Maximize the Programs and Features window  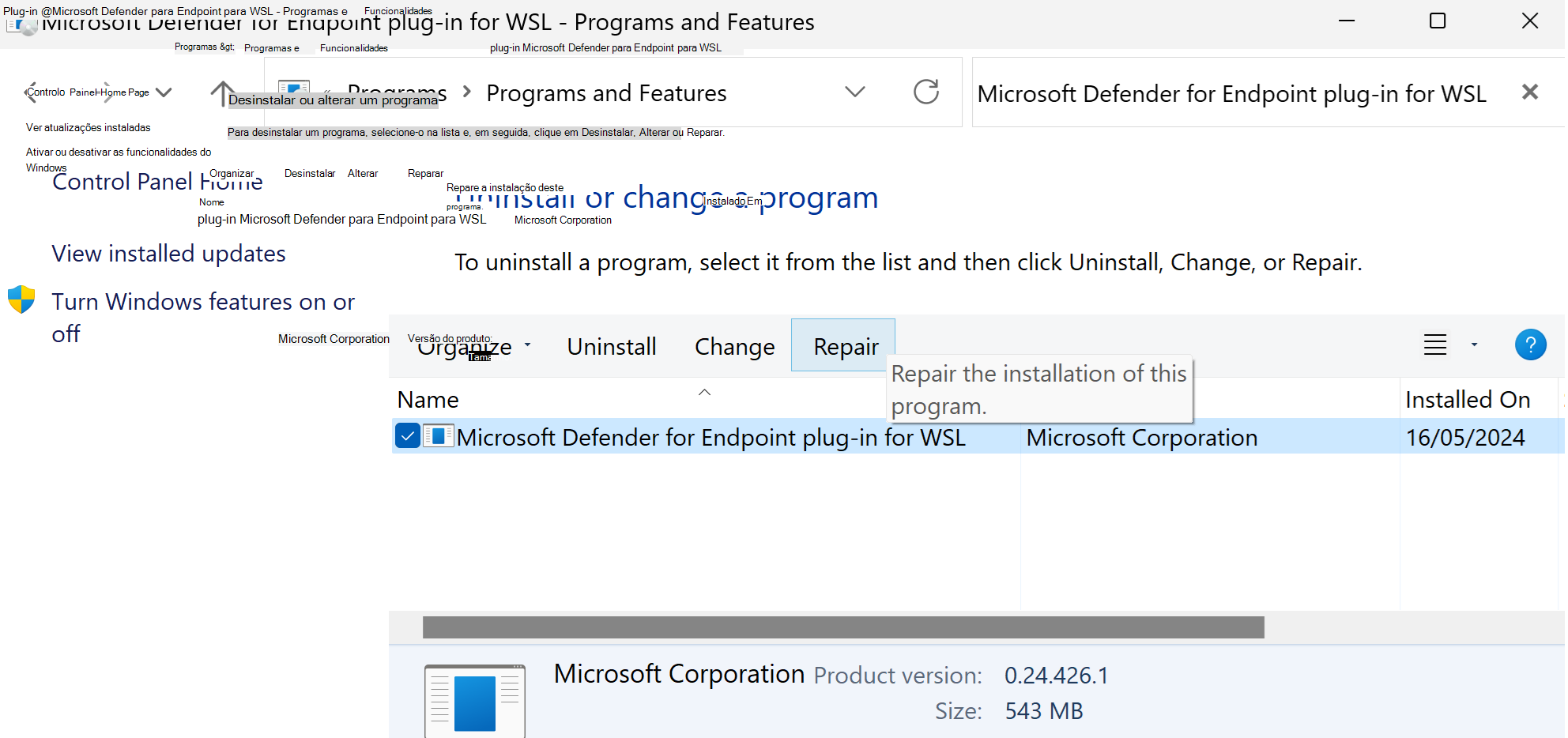coord(1438,21)
